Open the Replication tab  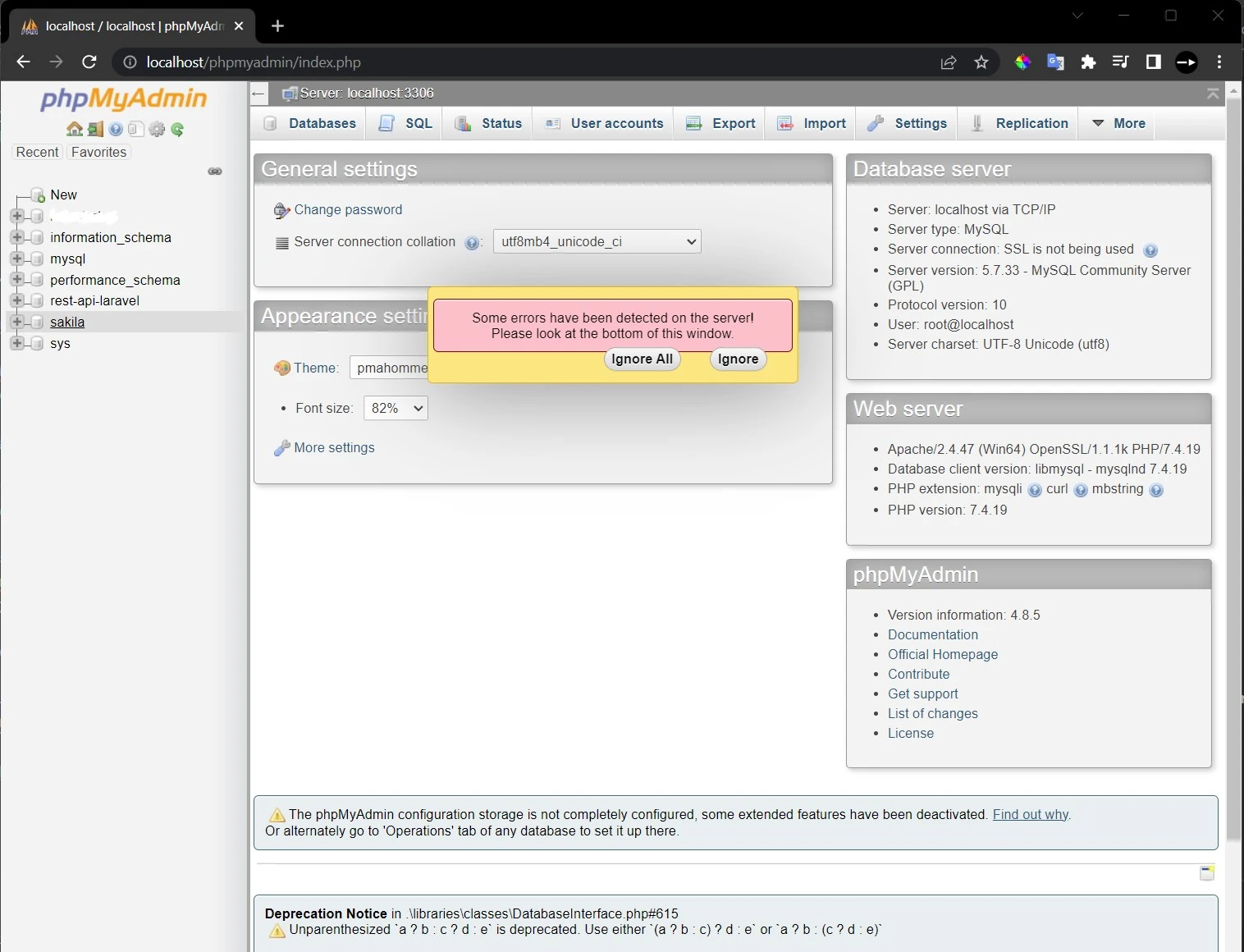pos(1019,123)
